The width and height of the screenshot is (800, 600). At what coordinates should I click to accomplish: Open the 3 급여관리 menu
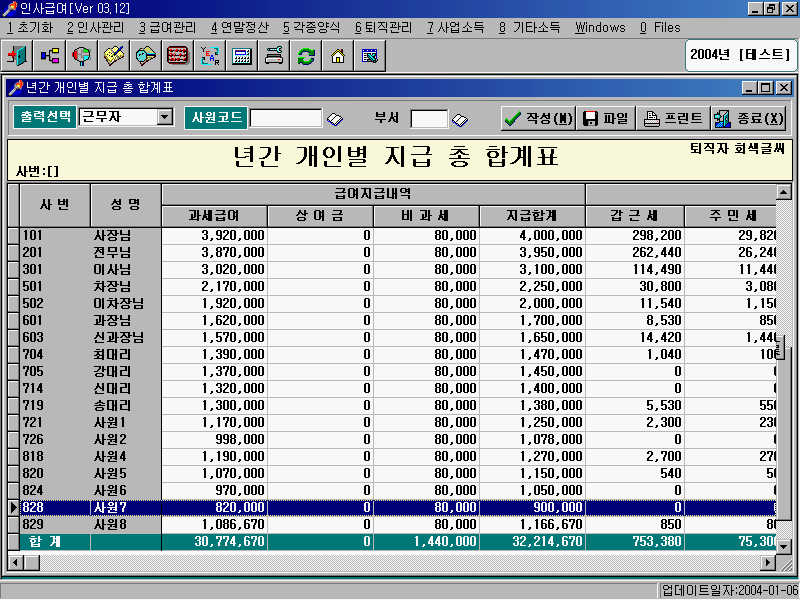[x=167, y=27]
